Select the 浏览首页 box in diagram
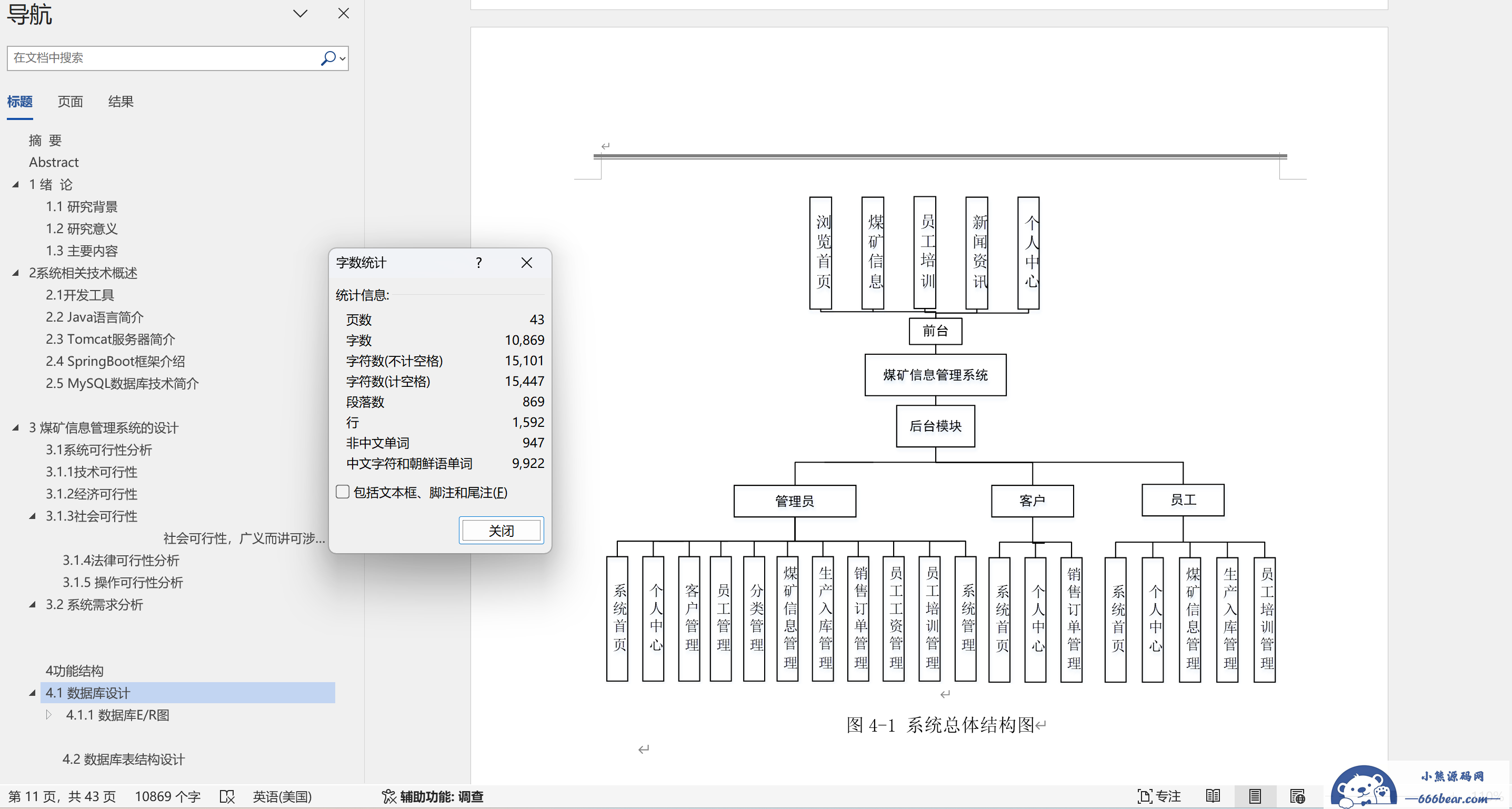The image size is (1512, 809). click(x=820, y=253)
